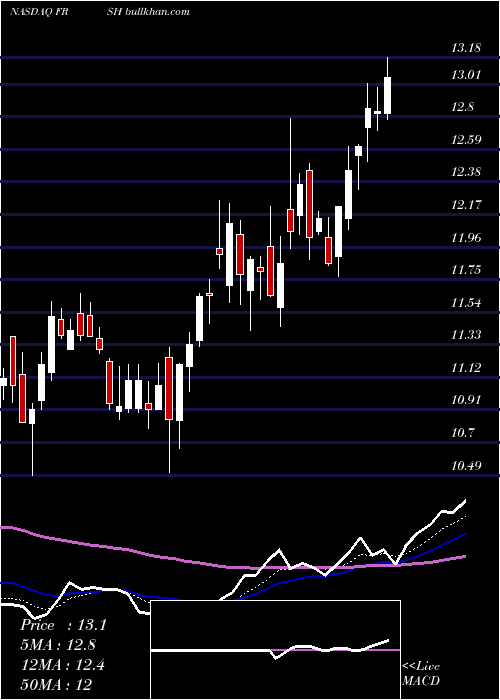This screenshot has height=700, width=500.
Task: Click the MACD inset chart box
Action: point(275,650)
